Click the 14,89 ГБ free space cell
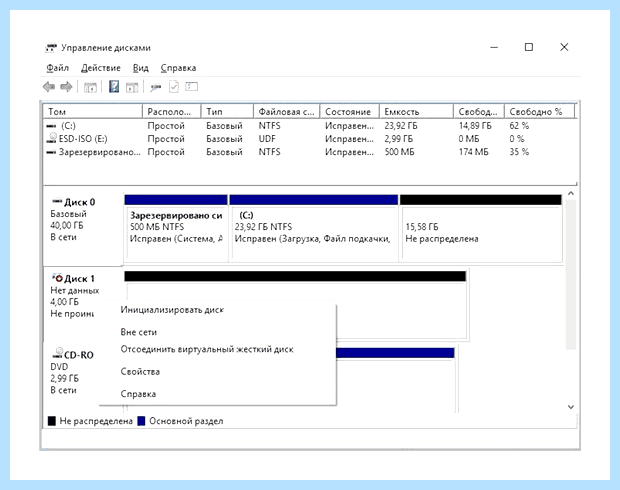 click(x=475, y=126)
